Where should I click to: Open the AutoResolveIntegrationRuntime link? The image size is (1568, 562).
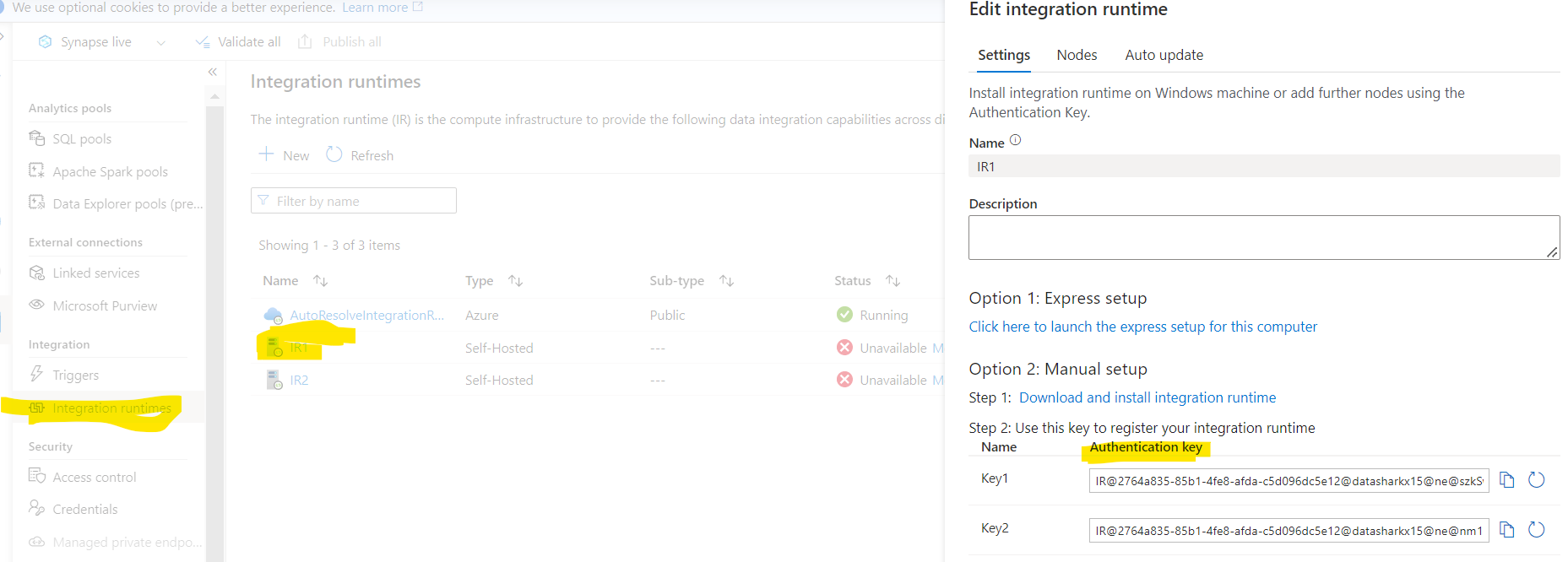point(366,315)
